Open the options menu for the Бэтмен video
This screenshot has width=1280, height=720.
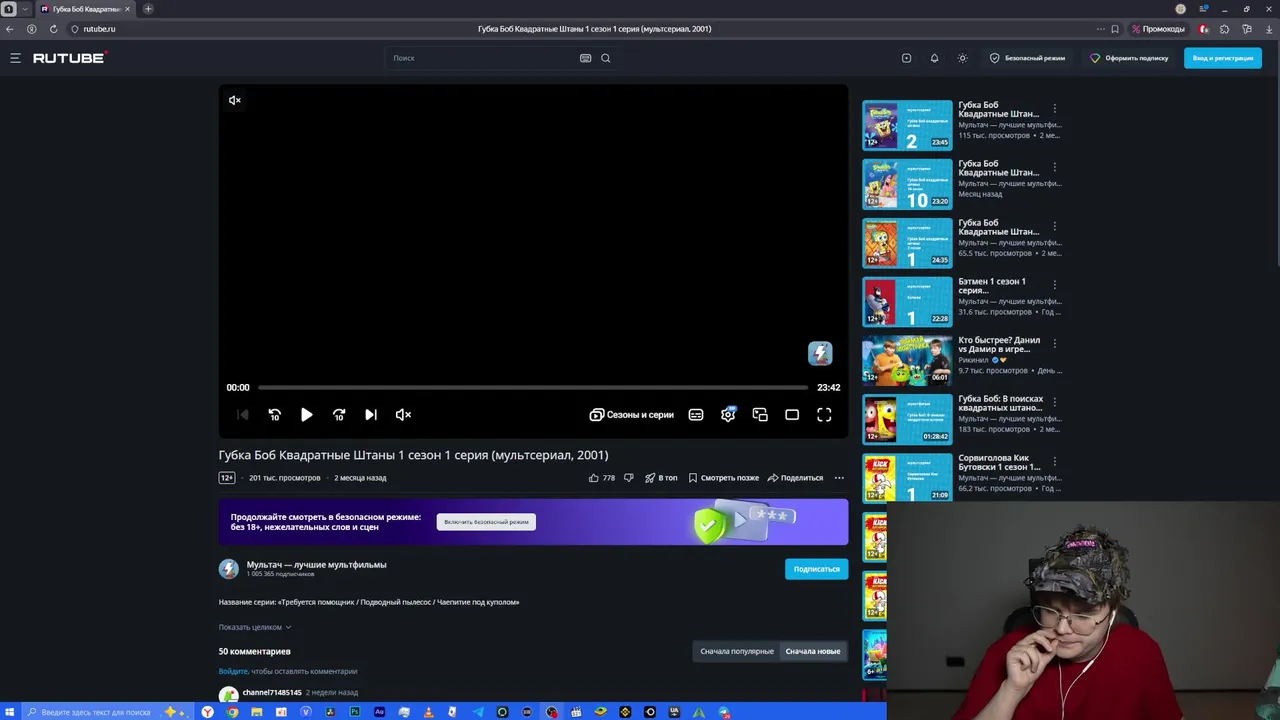[x=1054, y=285]
